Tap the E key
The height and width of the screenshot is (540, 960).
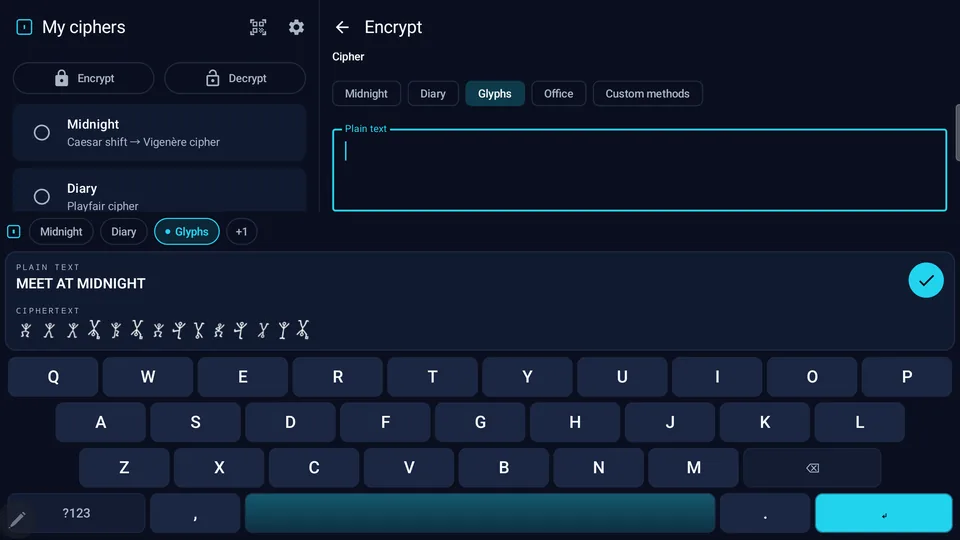coord(242,377)
